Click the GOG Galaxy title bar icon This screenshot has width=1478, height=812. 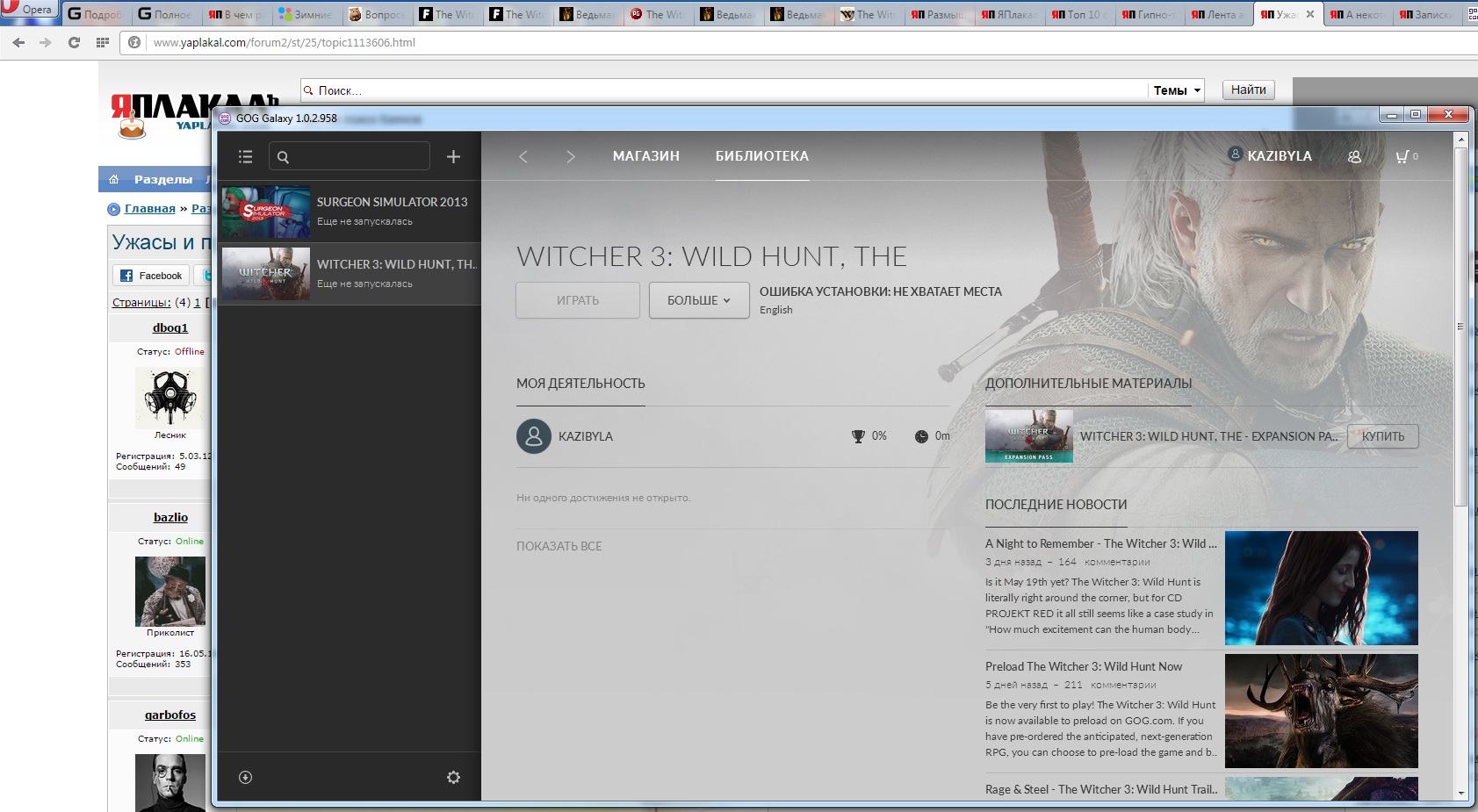[225, 119]
